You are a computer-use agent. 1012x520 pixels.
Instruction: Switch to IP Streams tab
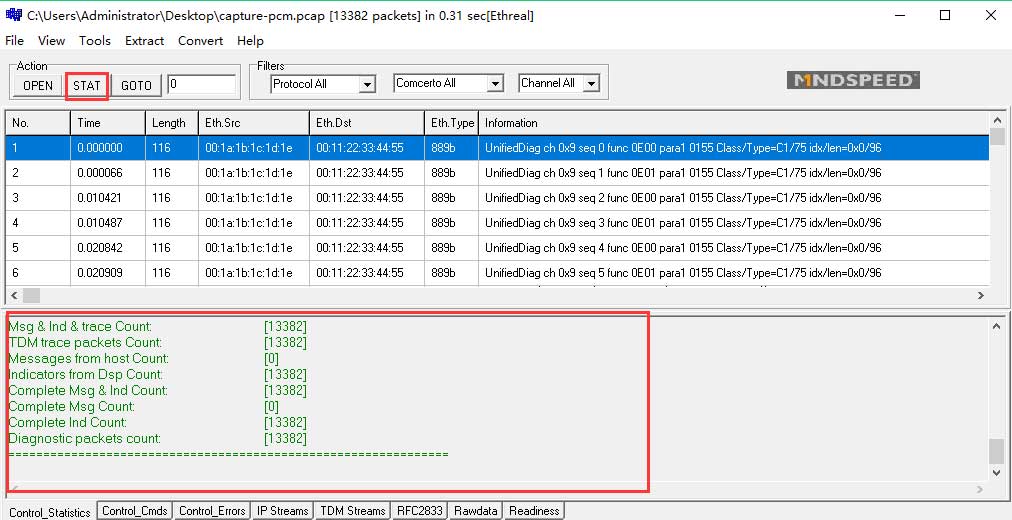point(283,511)
